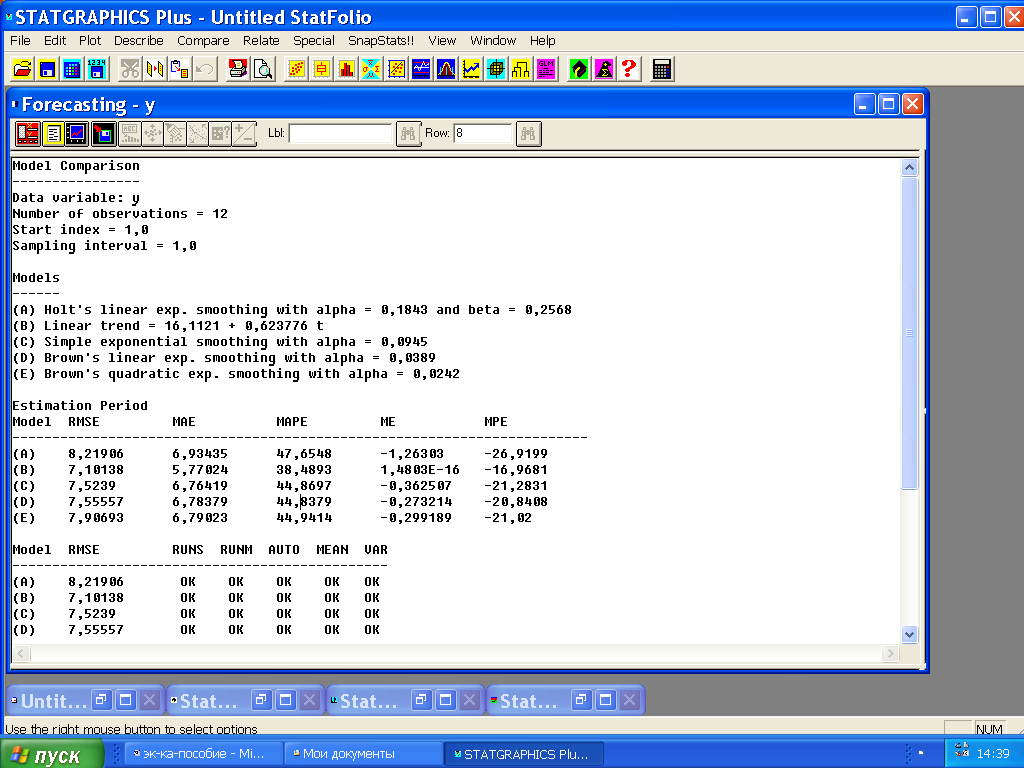This screenshot has height=768, width=1024.
Task: Open the Special menu
Action: click(x=313, y=40)
